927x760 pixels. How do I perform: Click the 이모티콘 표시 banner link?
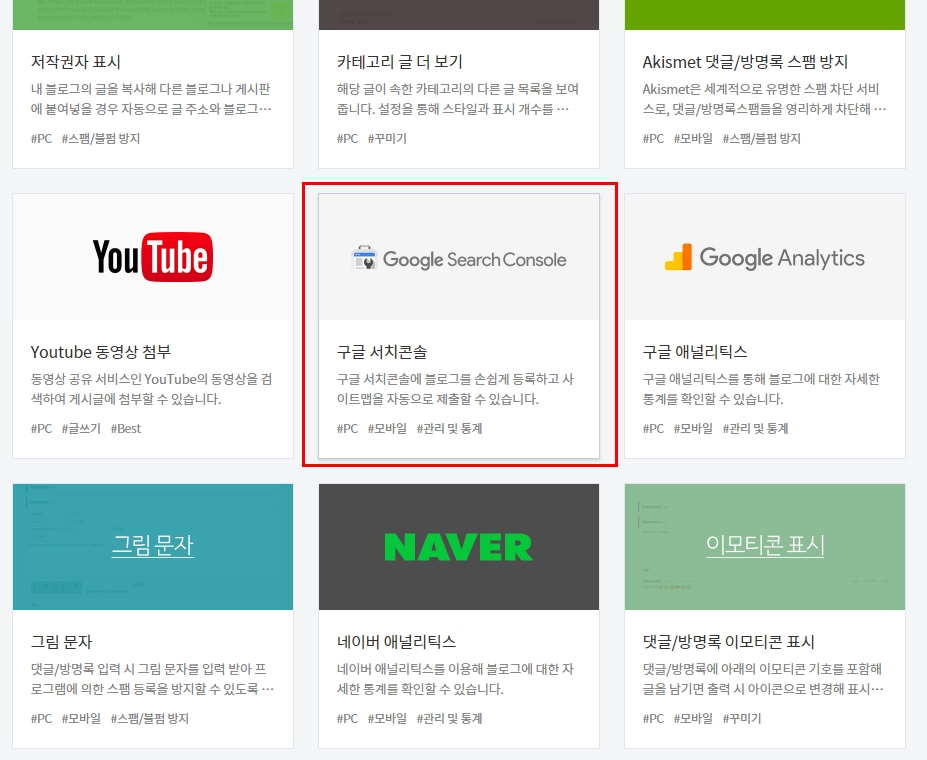[765, 545]
